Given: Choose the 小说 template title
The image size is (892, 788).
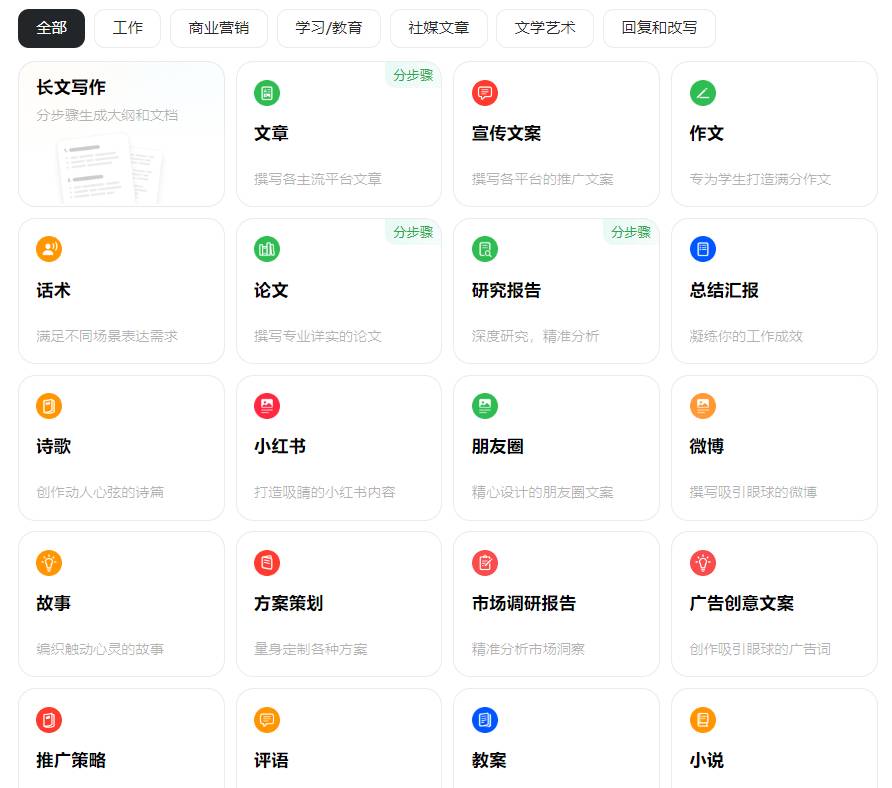Looking at the screenshot, I should [707, 760].
